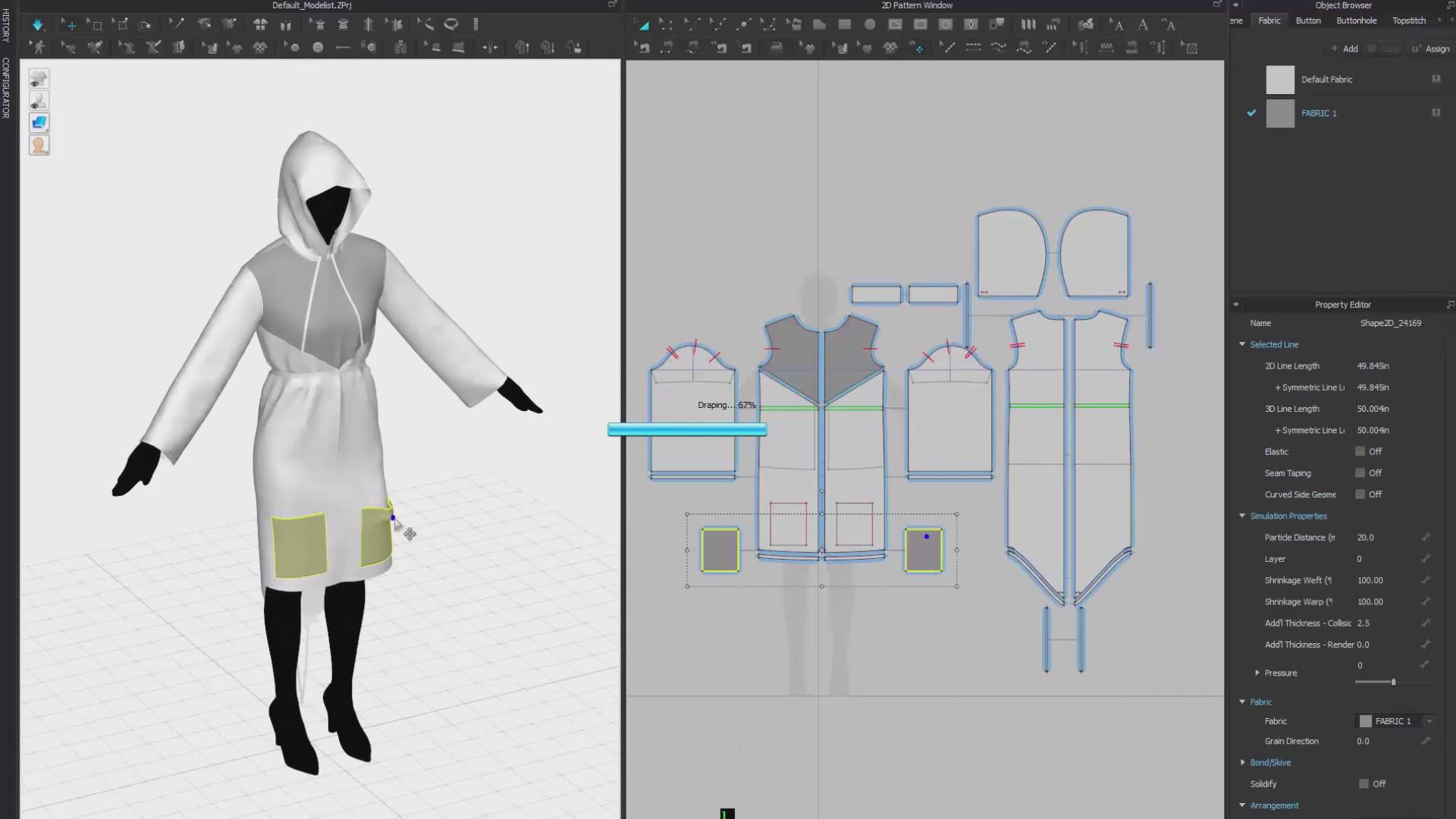Click the Add fabric button
This screenshot has width=1456, height=819.
point(1345,49)
